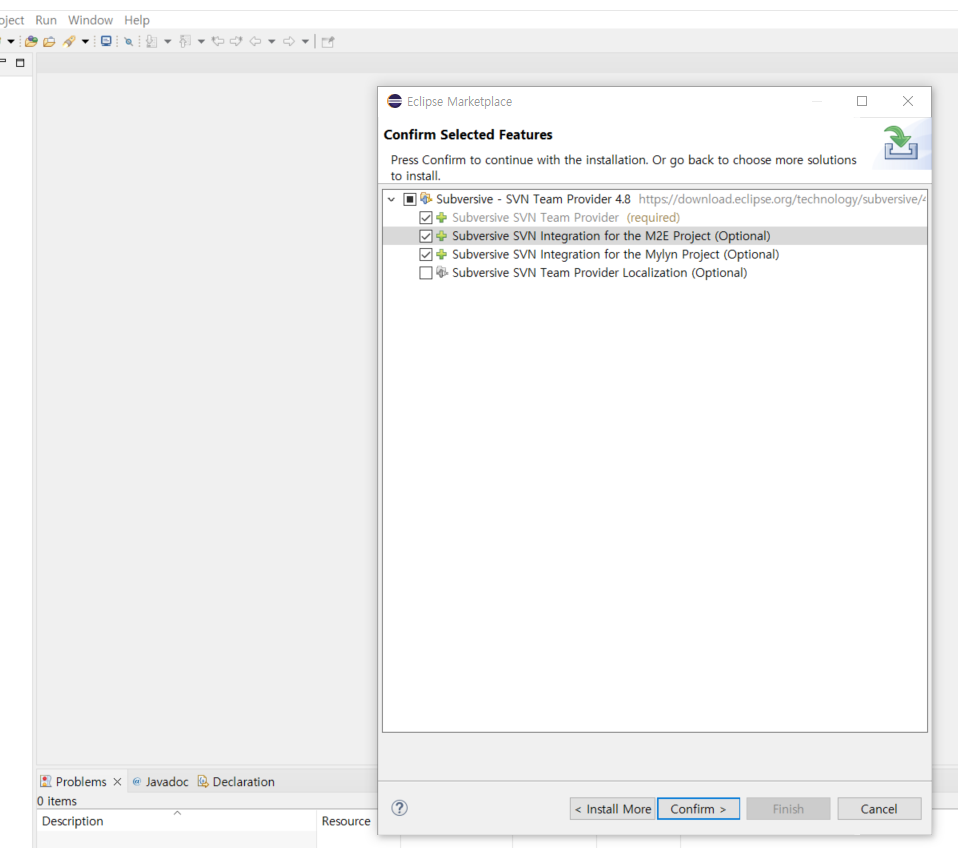Image resolution: width=958 pixels, height=848 pixels.
Task: Minimize the left side view panel
Action: click(x=3, y=61)
